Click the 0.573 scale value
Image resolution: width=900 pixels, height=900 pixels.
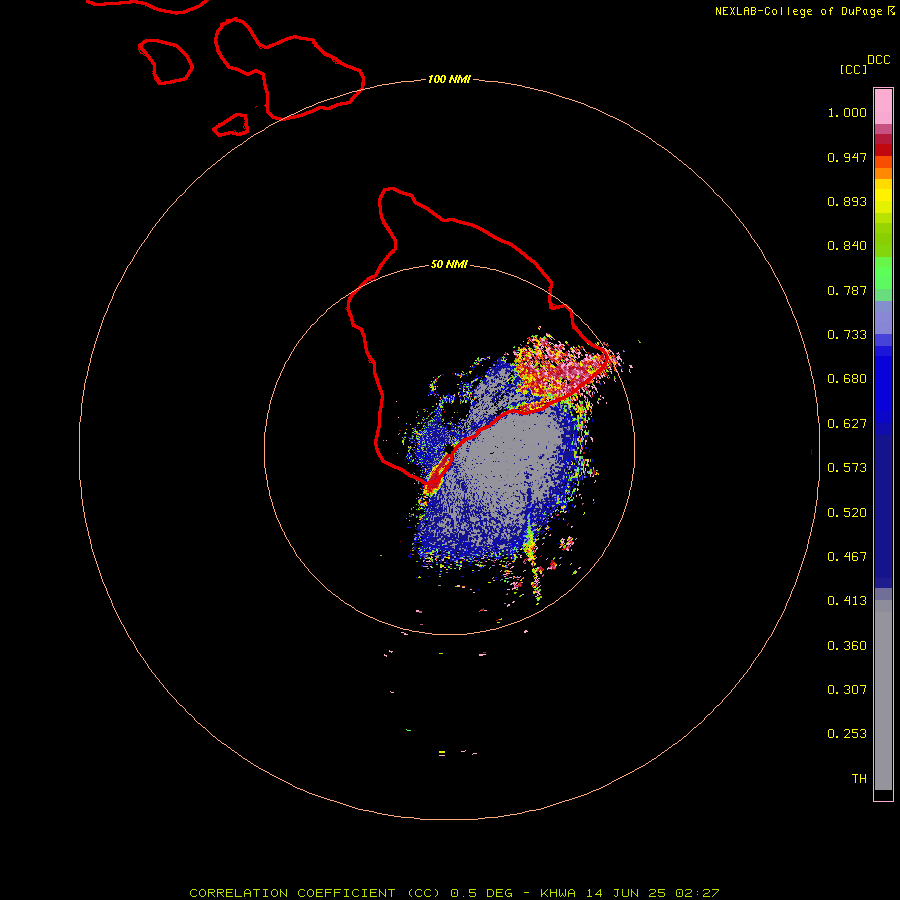(x=847, y=468)
